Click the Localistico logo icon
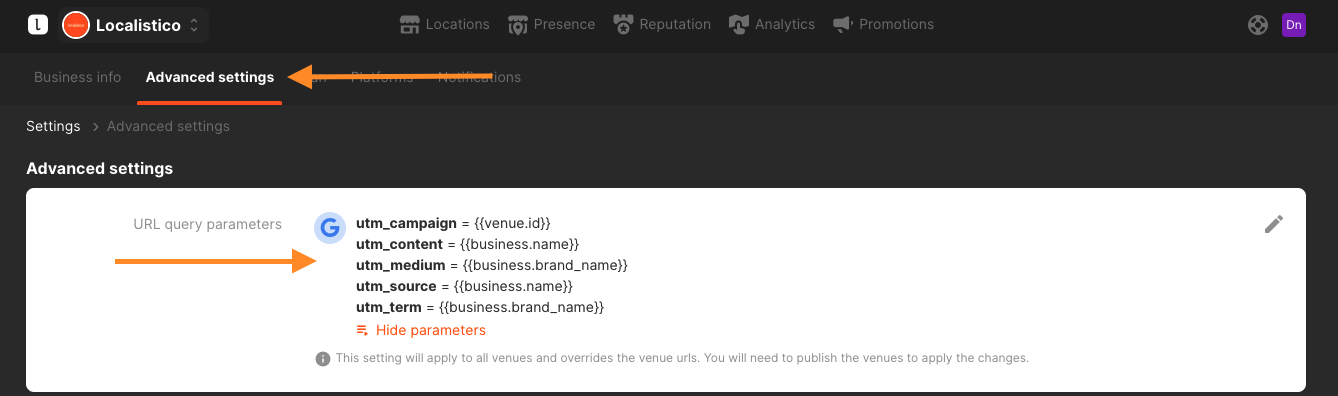The image size is (1338, 396). coord(37,25)
